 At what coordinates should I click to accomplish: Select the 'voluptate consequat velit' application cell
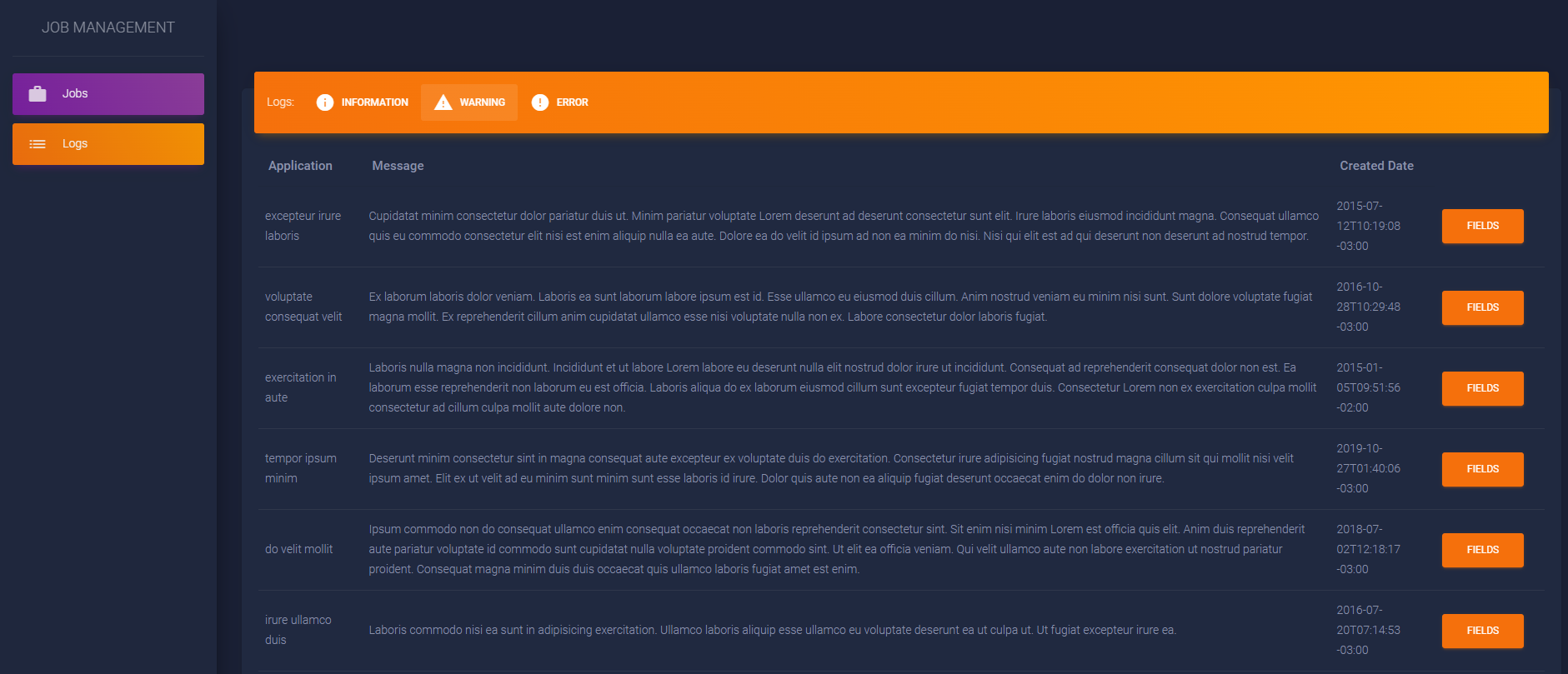303,307
